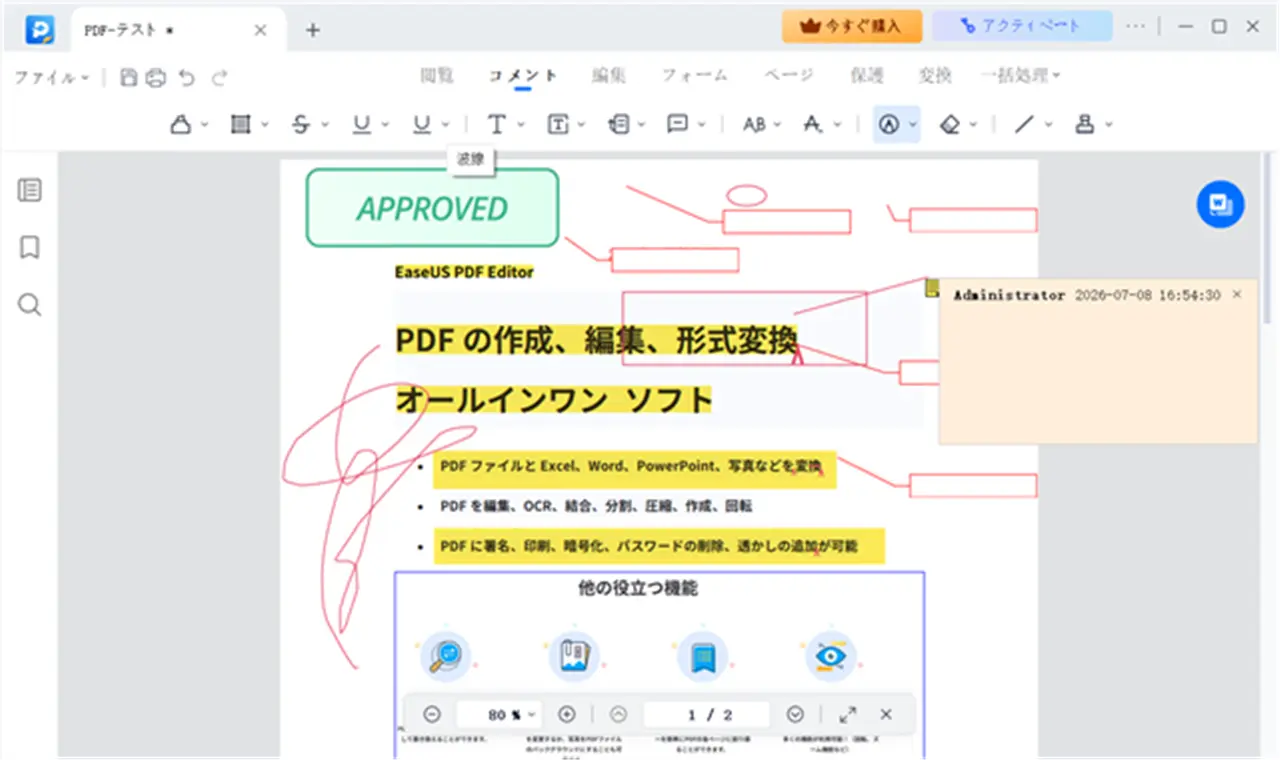Click the save icon

pos(129,77)
